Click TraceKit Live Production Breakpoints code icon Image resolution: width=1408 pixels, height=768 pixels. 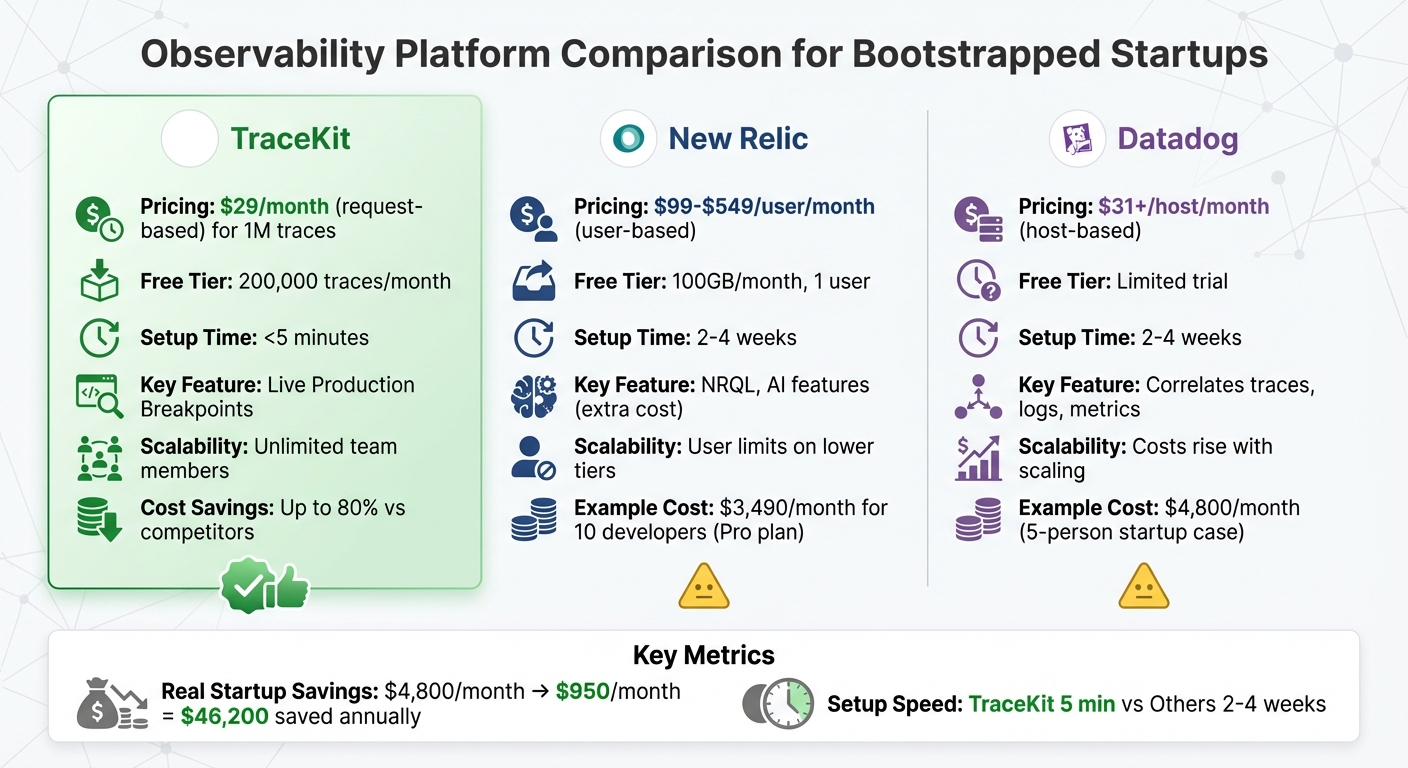99,396
